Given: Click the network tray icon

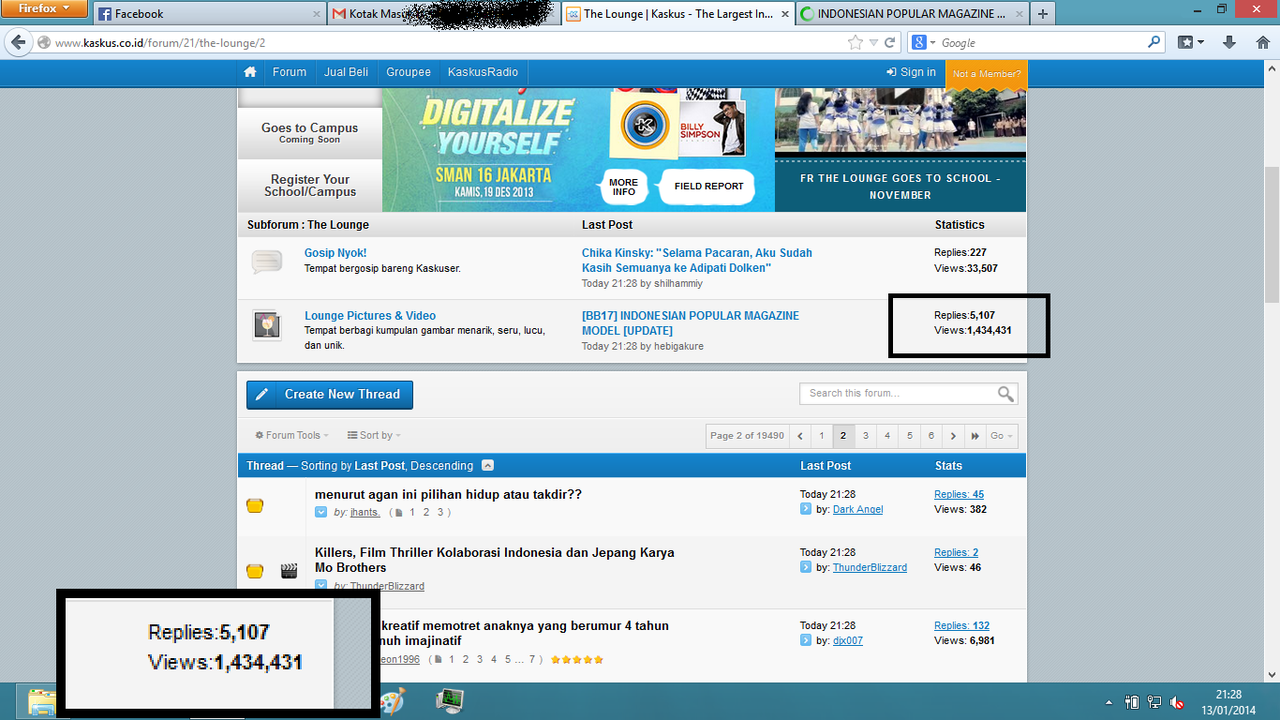Looking at the screenshot, I should 1154,702.
